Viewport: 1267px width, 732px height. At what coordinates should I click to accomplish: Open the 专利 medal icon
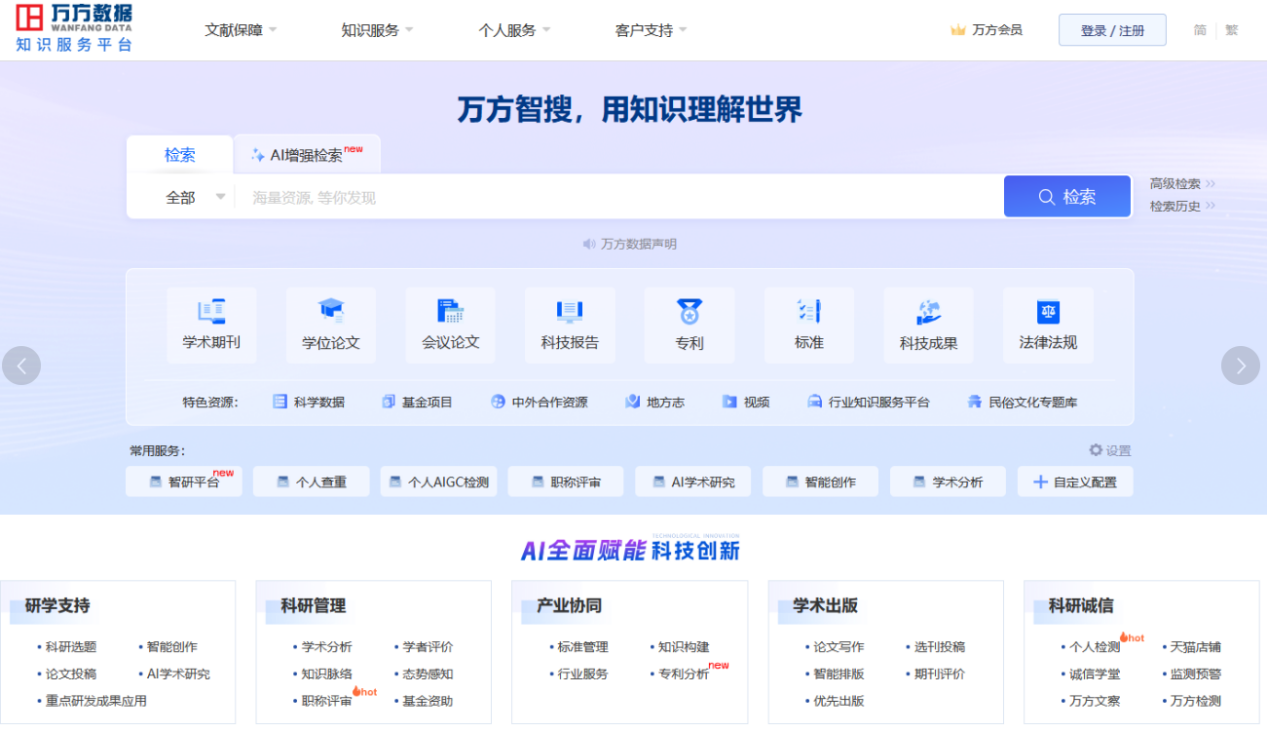point(689,311)
